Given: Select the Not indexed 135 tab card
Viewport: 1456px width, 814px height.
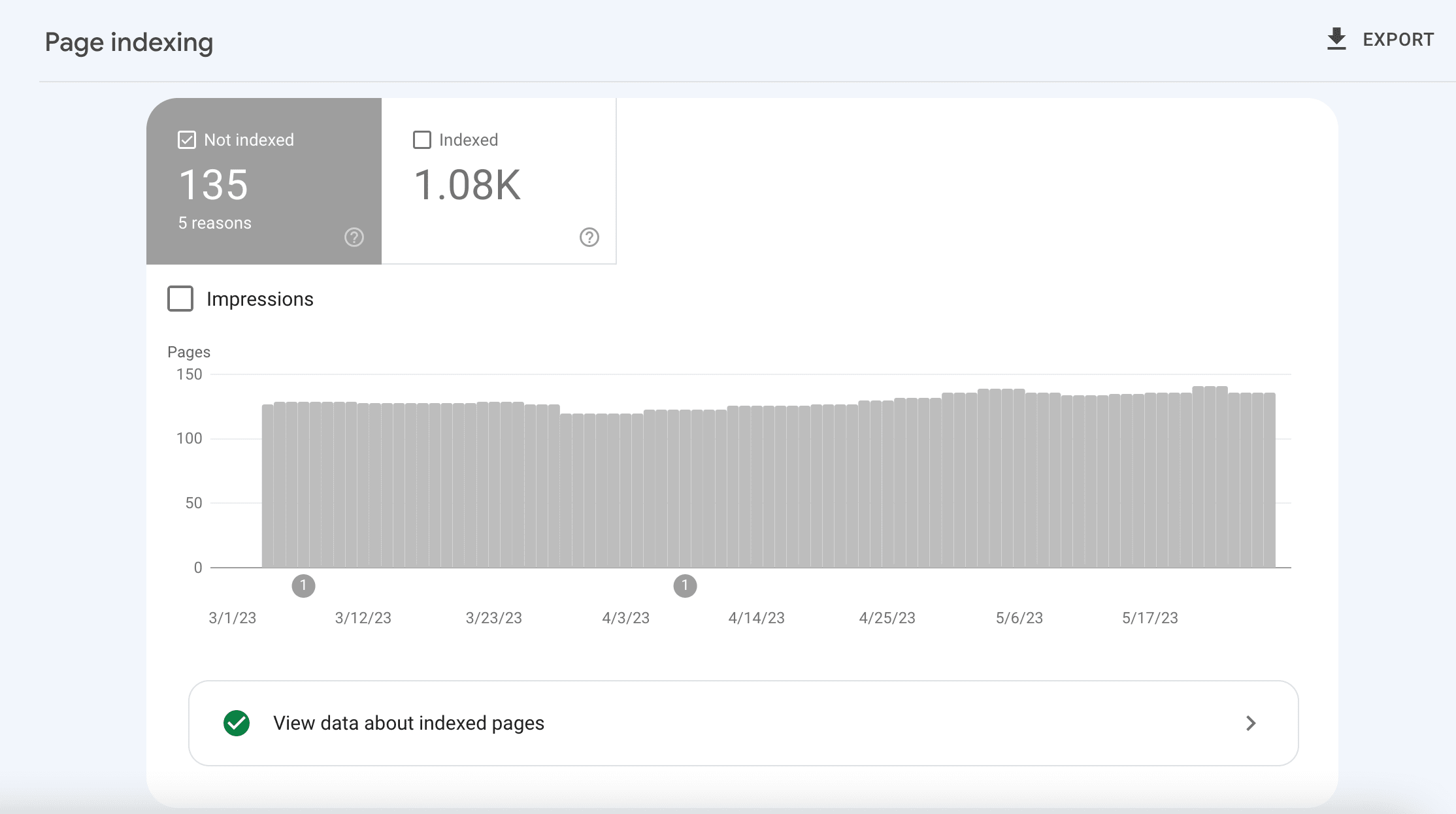Looking at the screenshot, I should [264, 182].
